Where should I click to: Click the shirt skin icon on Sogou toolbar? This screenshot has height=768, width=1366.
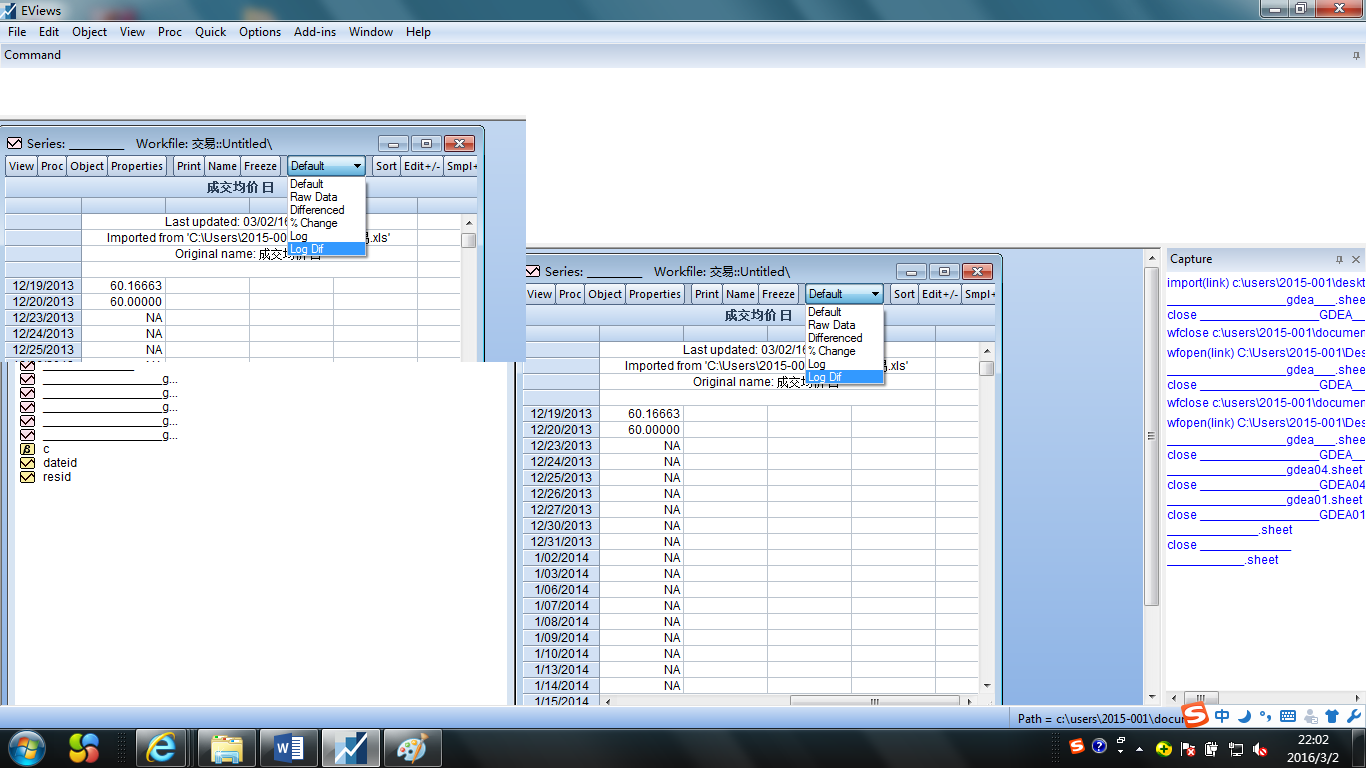(1332, 716)
